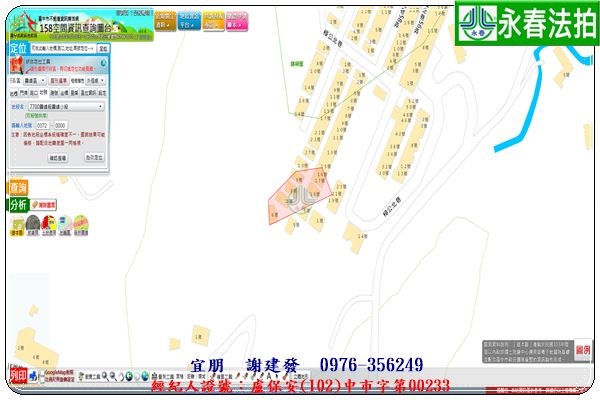Click the 圖例 legend button
This screenshot has height=400, width=600.
[583, 350]
